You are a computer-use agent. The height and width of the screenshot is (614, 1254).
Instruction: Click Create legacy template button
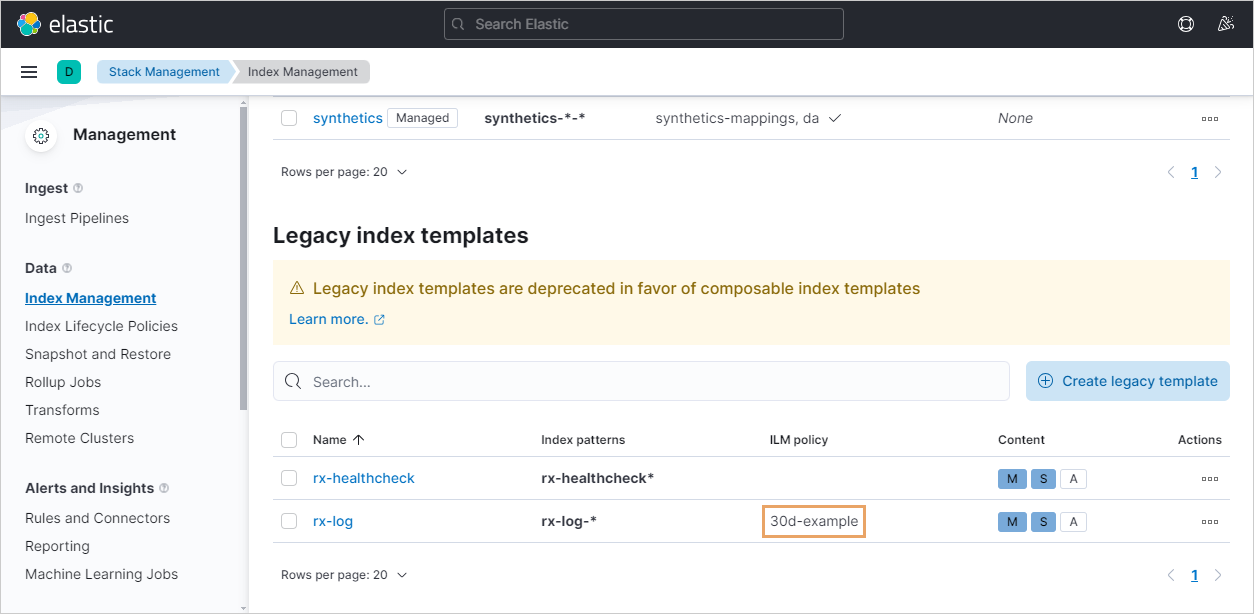pyautogui.click(x=1127, y=381)
